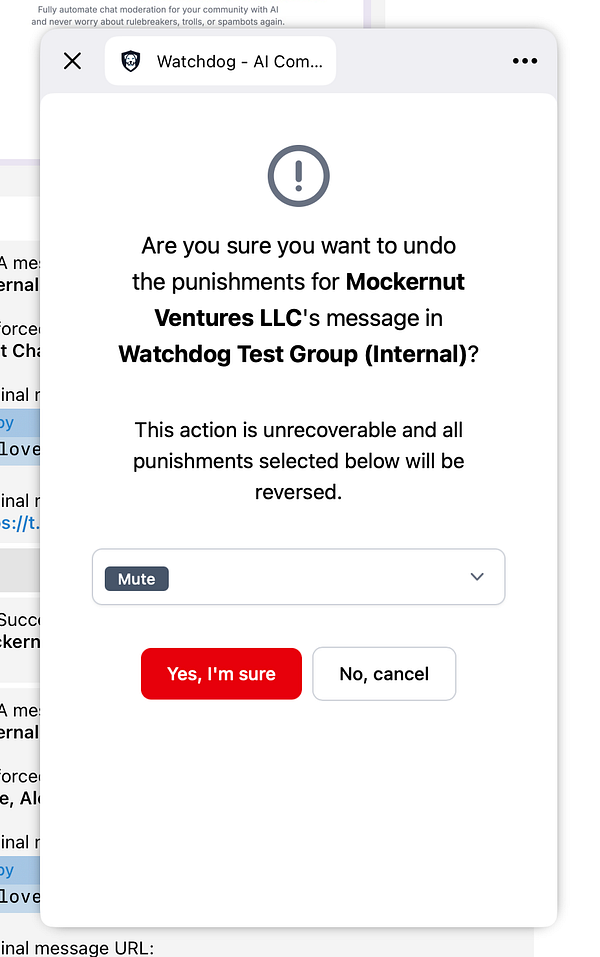Confirm by clicking "Yes, I'm sure"
The image size is (600, 957).
221,673
